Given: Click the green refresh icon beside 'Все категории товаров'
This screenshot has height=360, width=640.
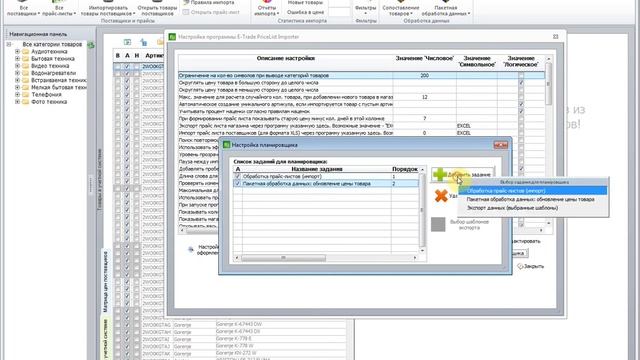Looking at the screenshot, I should pyautogui.click(x=91, y=45).
